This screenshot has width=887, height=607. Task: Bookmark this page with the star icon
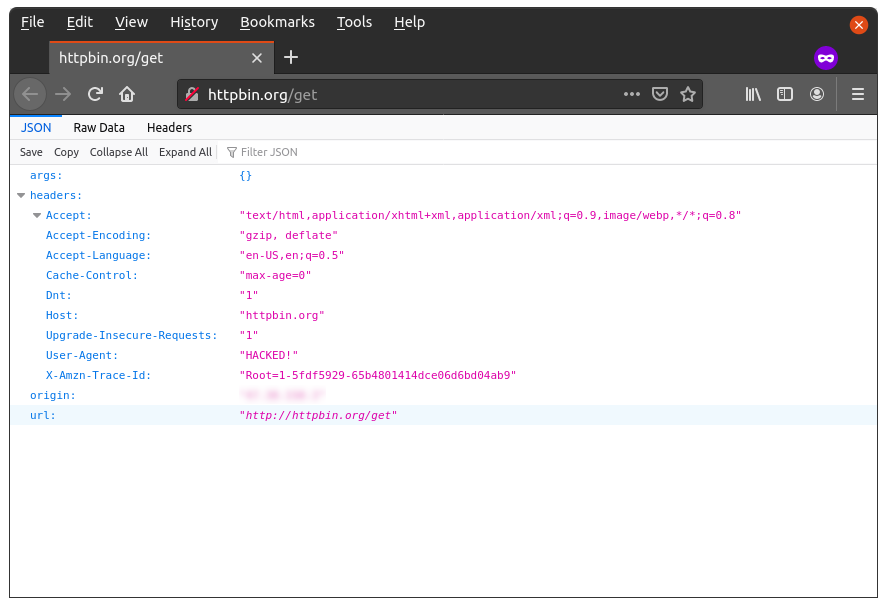click(x=688, y=94)
